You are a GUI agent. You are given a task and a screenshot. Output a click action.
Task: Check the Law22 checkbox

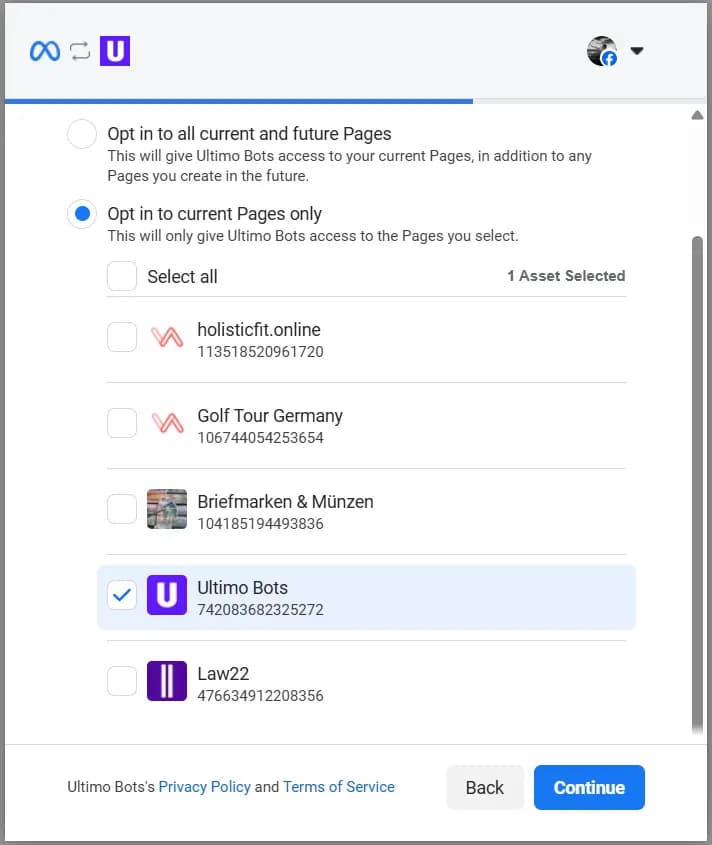coord(122,681)
